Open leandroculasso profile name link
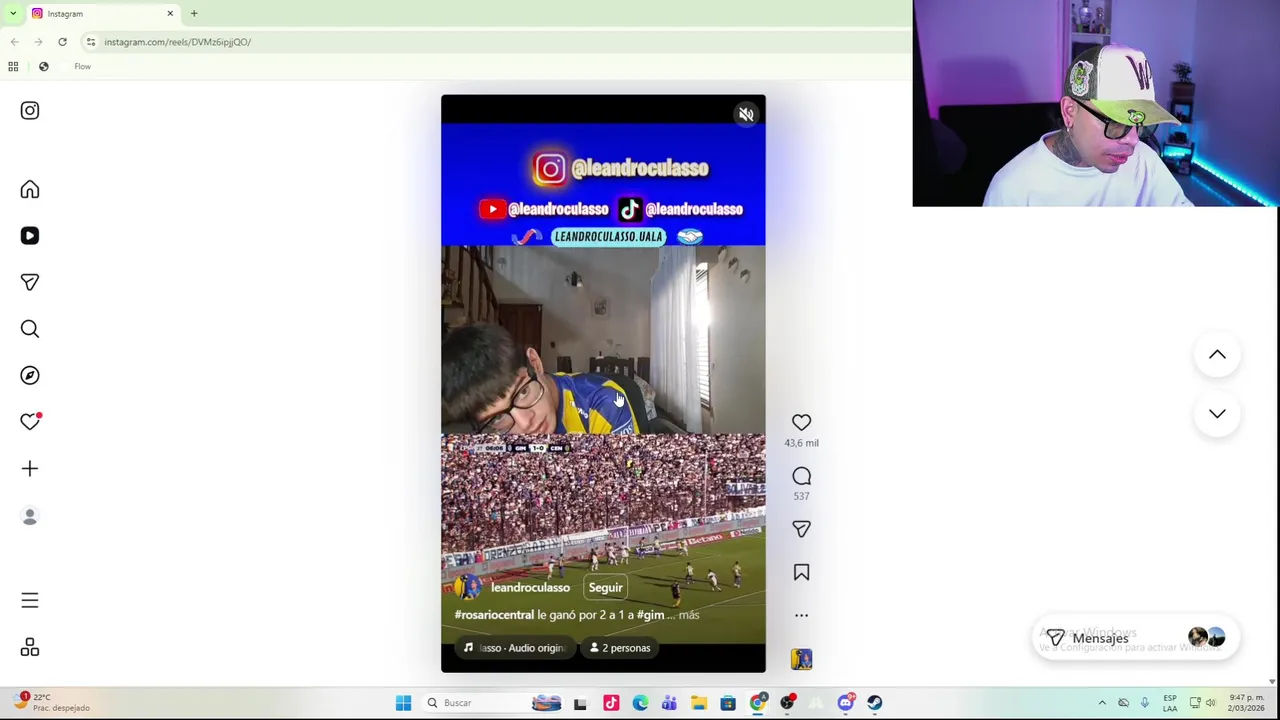 [x=530, y=588]
